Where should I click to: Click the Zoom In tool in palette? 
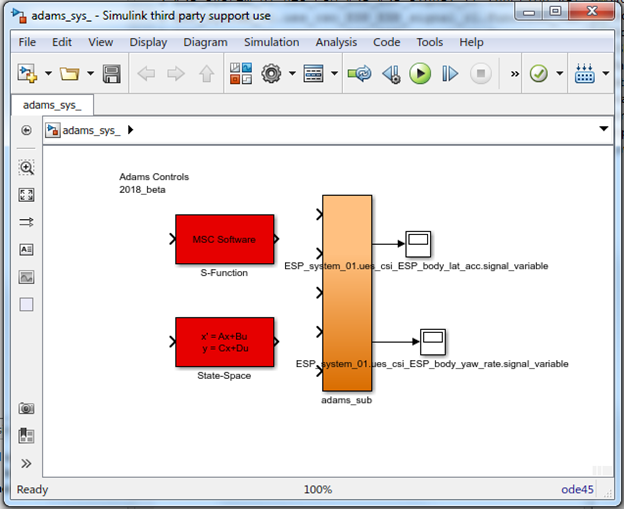[x=26, y=168]
